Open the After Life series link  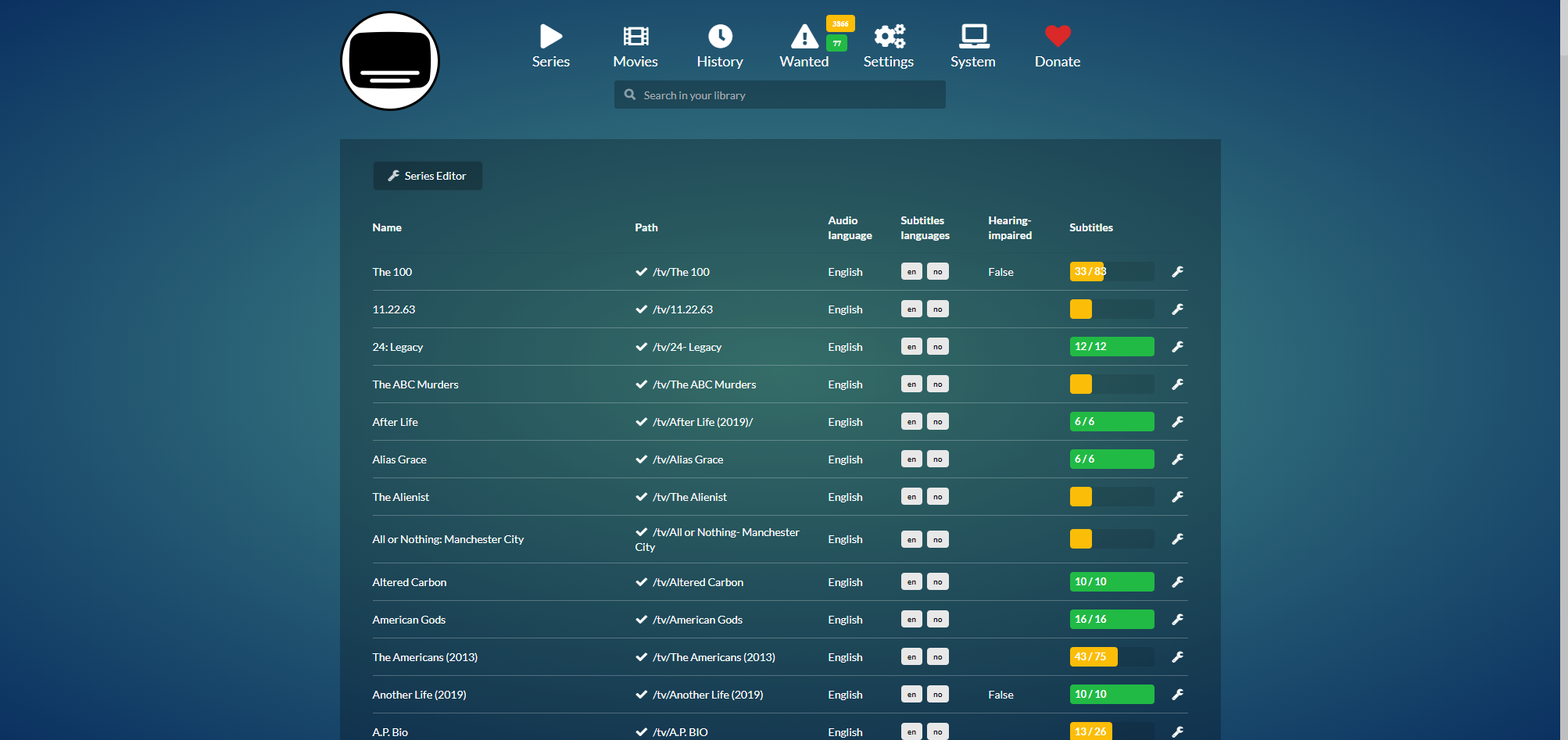click(395, 422)
